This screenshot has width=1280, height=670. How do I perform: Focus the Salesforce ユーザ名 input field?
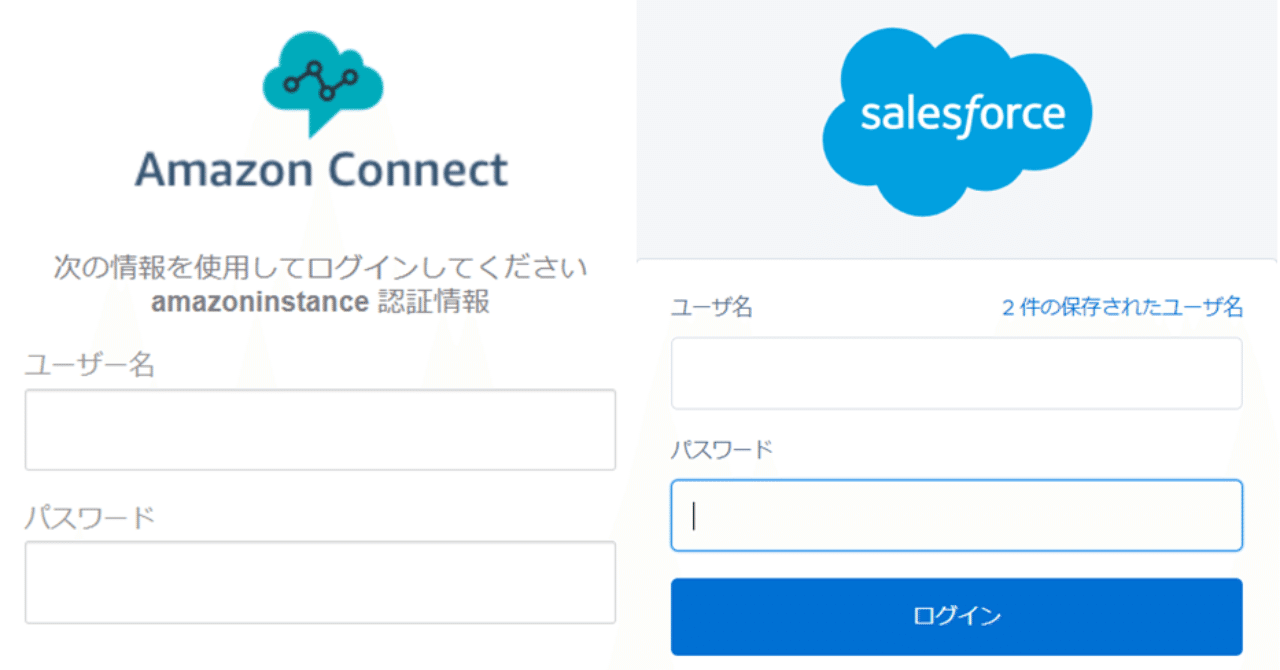point(956,373)
